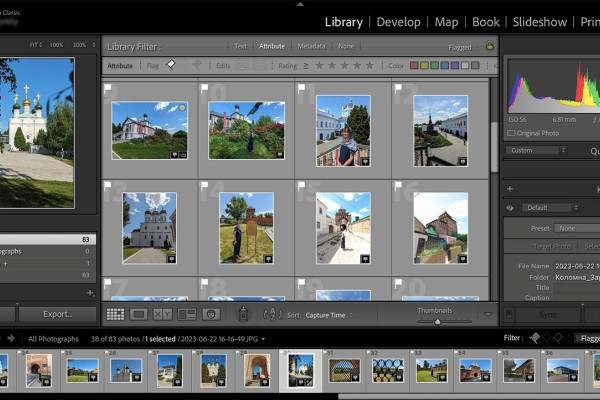Filter by blue color label

pyautogui.click(x=445, y=65)
